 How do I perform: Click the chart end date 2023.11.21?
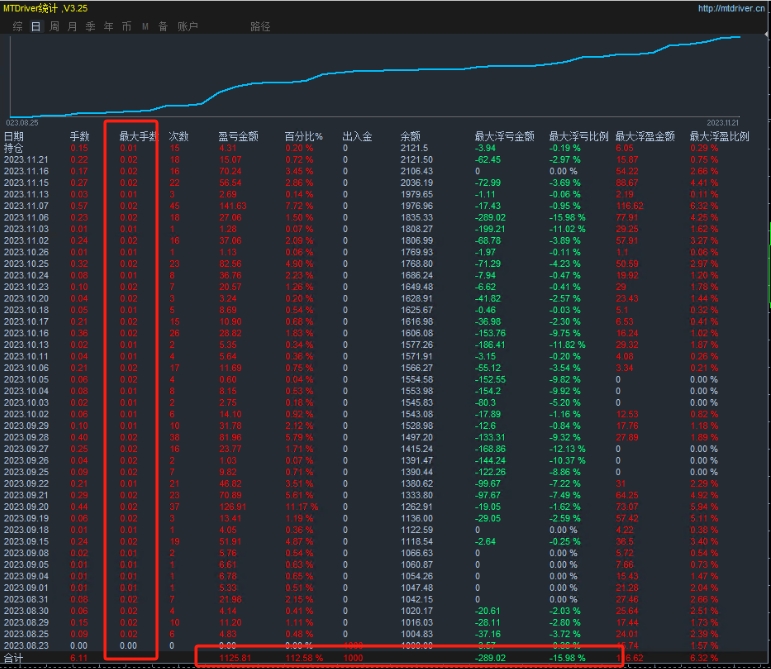pos(723,123)
